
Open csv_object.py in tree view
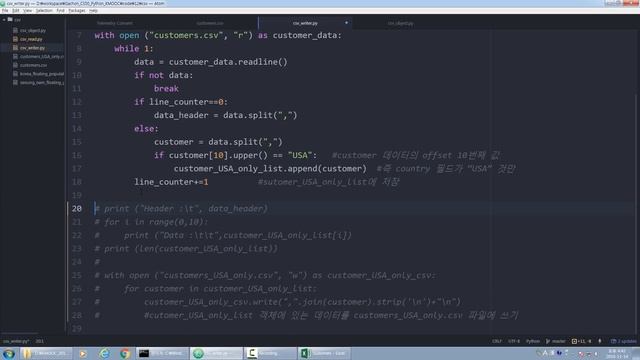[x=33, y=31]
